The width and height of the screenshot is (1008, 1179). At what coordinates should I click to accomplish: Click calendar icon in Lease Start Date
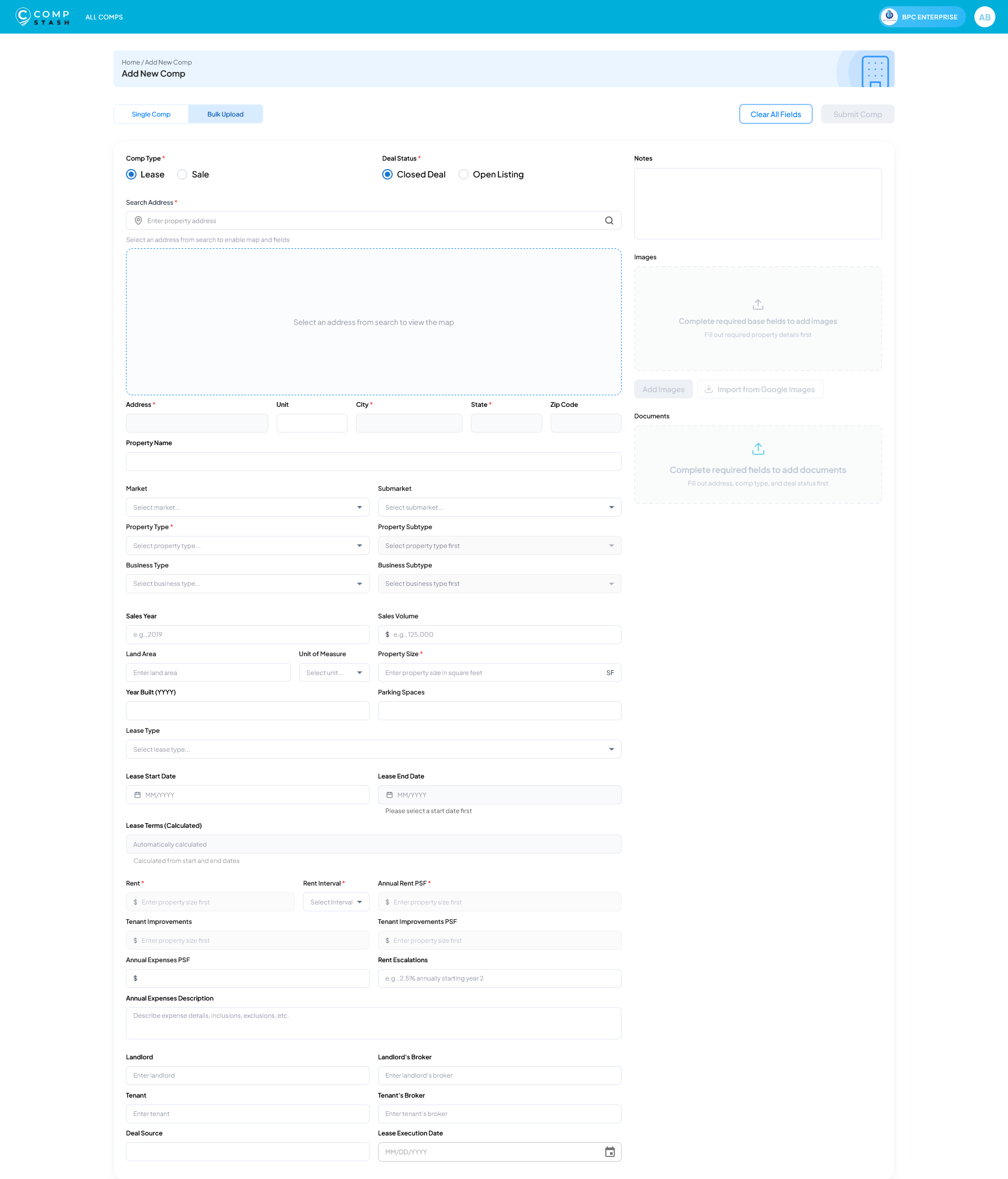pos(137,795)
